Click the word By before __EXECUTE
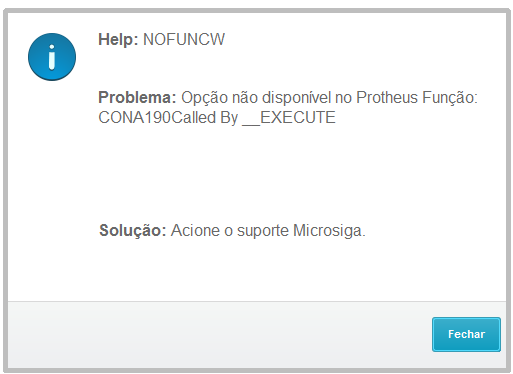This screenshot has width=513, height=374. click(229, 118)
